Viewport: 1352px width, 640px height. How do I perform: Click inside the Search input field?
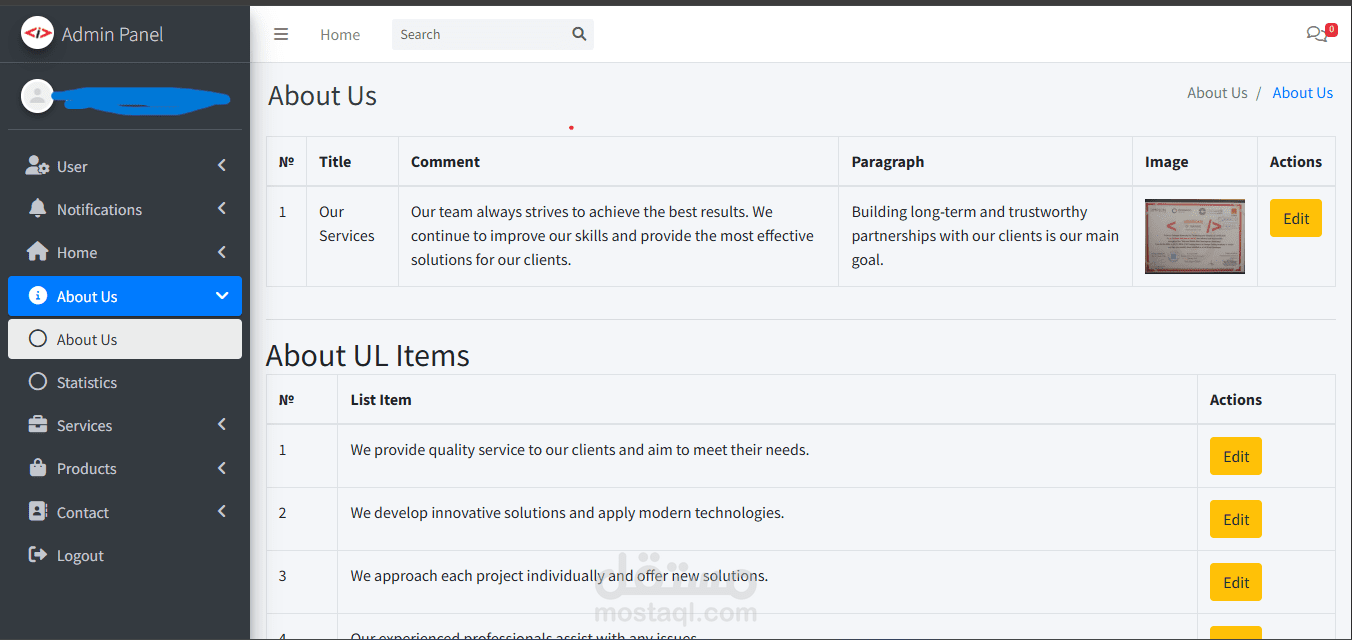(x=480, y=34)
